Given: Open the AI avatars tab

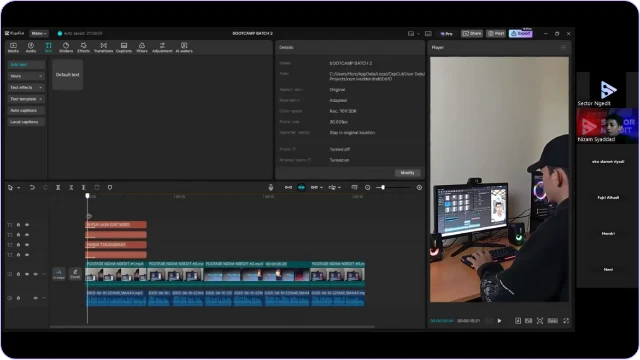Looking at the screenshot, I should [x=184, y=47].
